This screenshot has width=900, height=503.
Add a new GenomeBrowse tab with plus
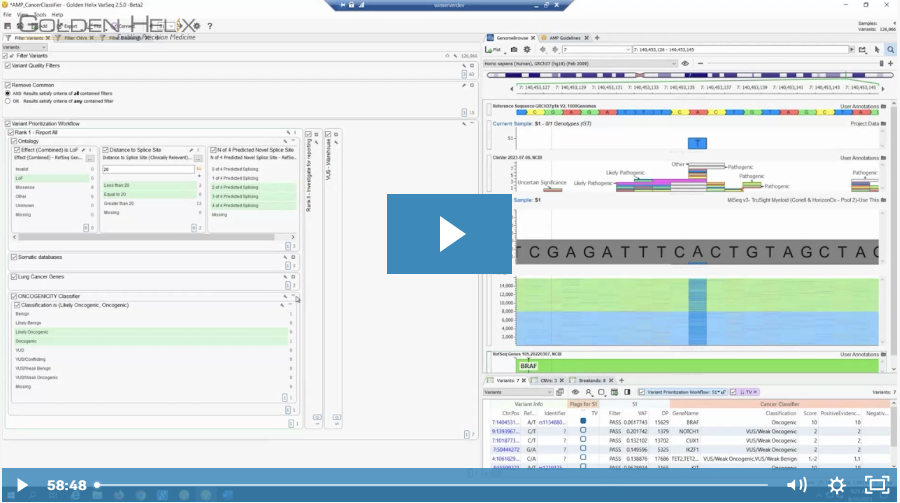pos(597,38)
